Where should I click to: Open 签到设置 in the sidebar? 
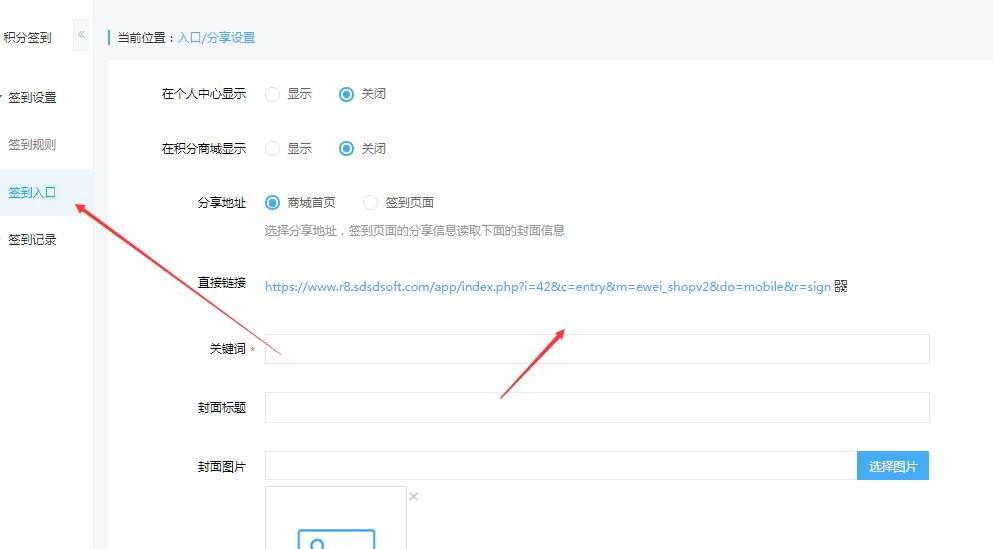32,98
